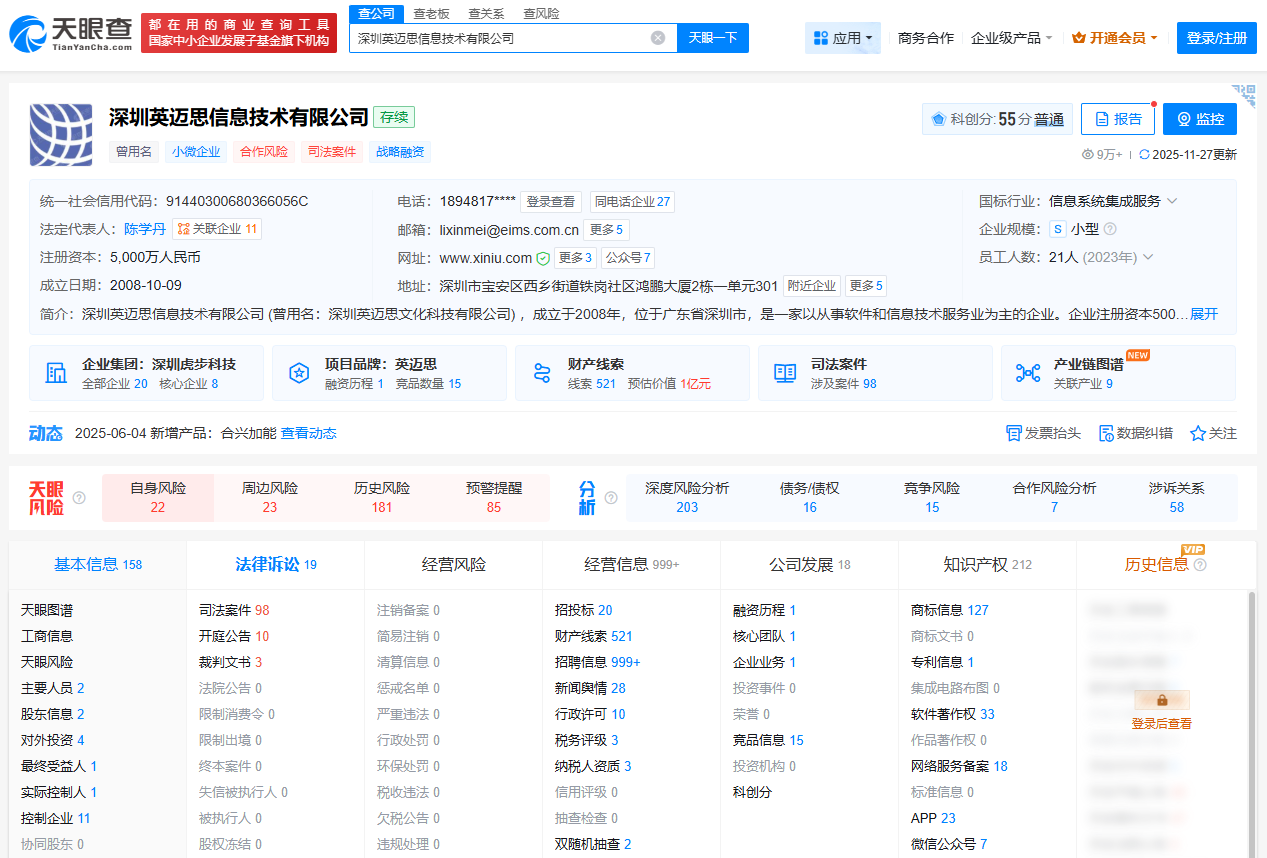Click the enterprise scale help icon
The height and width of the screenshot is (858, 1267).
coord(1110,229)
